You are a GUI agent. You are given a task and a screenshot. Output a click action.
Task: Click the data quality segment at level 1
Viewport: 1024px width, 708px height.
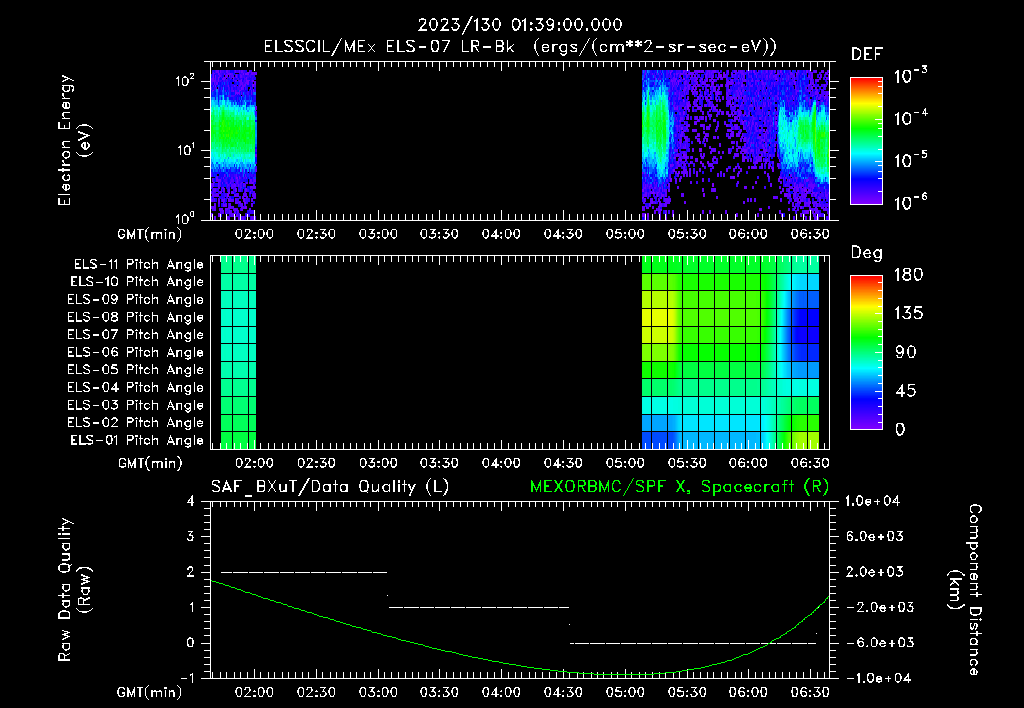[479, 607]
